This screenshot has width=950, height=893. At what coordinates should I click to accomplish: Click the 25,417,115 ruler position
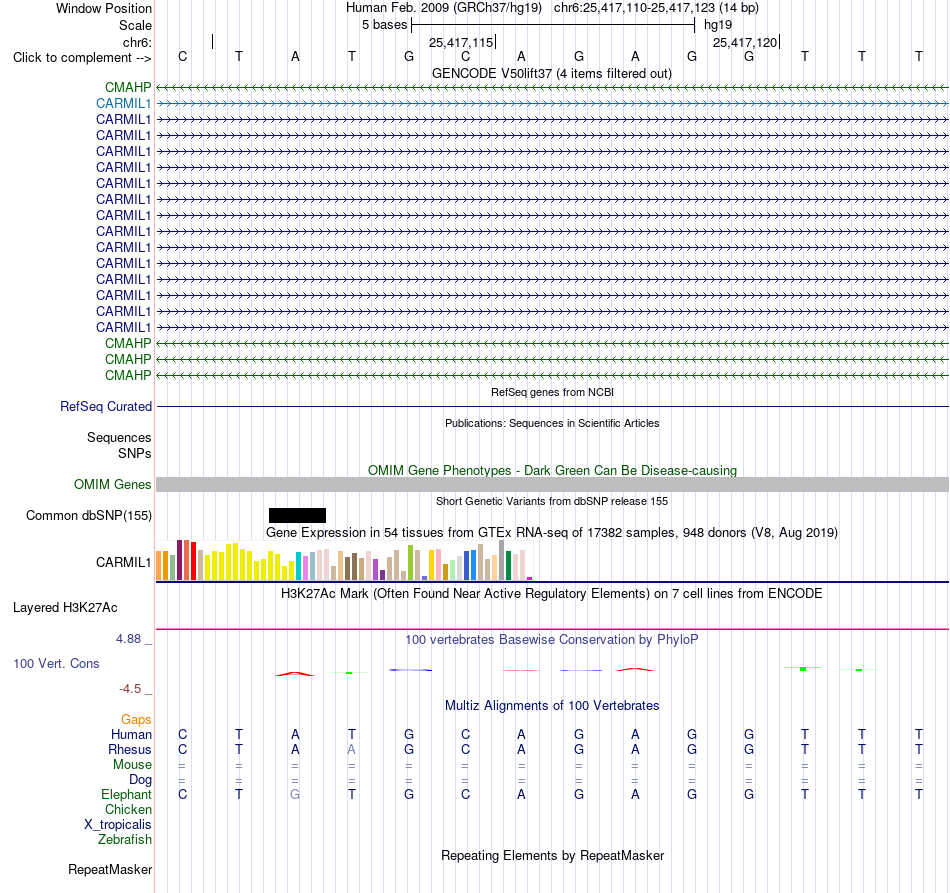pyautogui.click(x=460, y=42)
